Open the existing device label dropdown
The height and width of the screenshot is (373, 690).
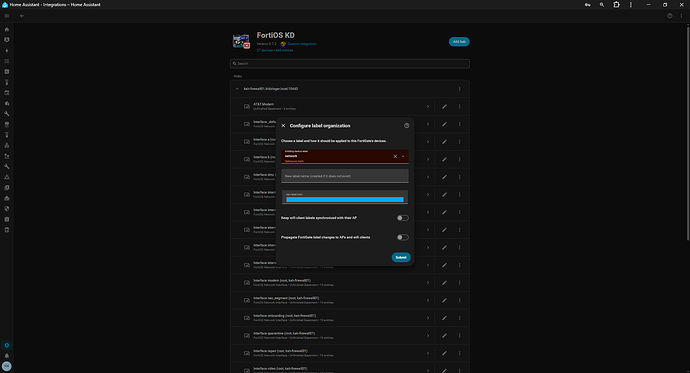coord(403,157)
